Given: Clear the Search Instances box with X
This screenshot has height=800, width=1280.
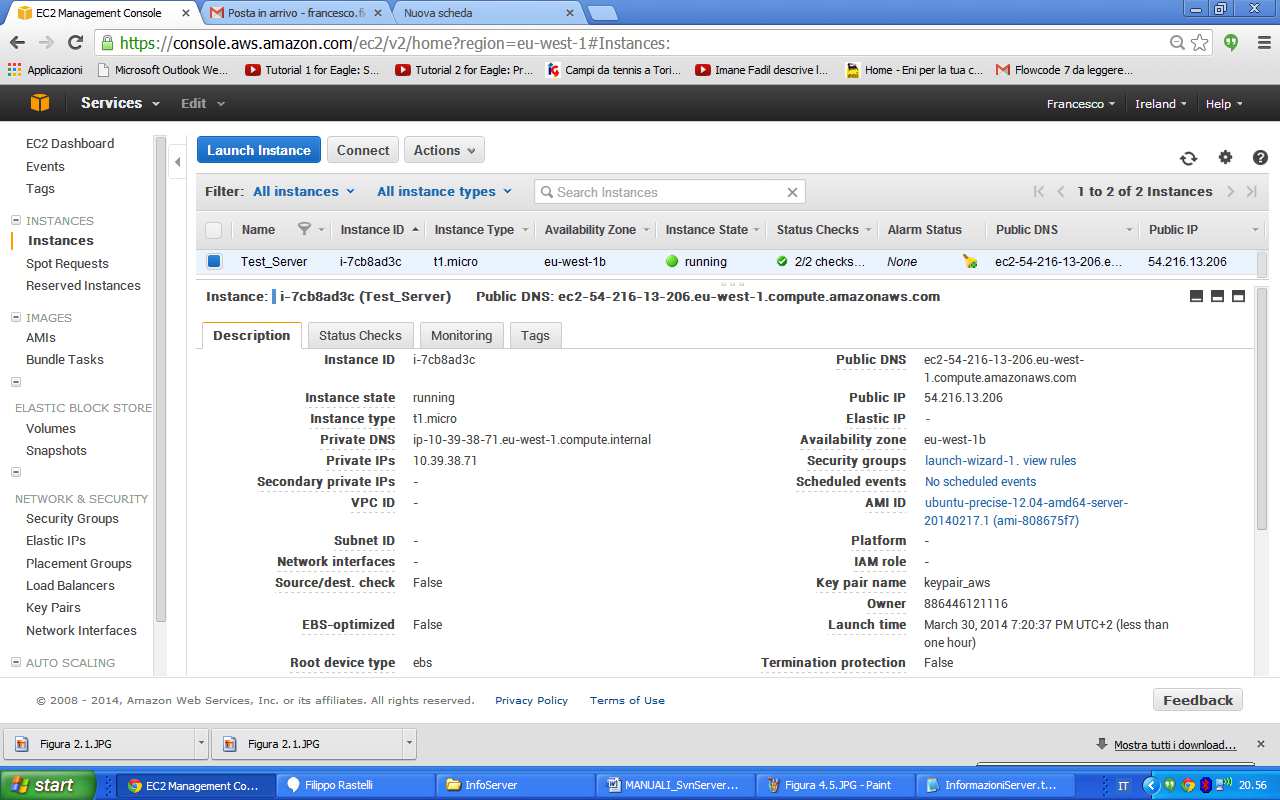Looking at the screenshot, I should click(792, 192).
